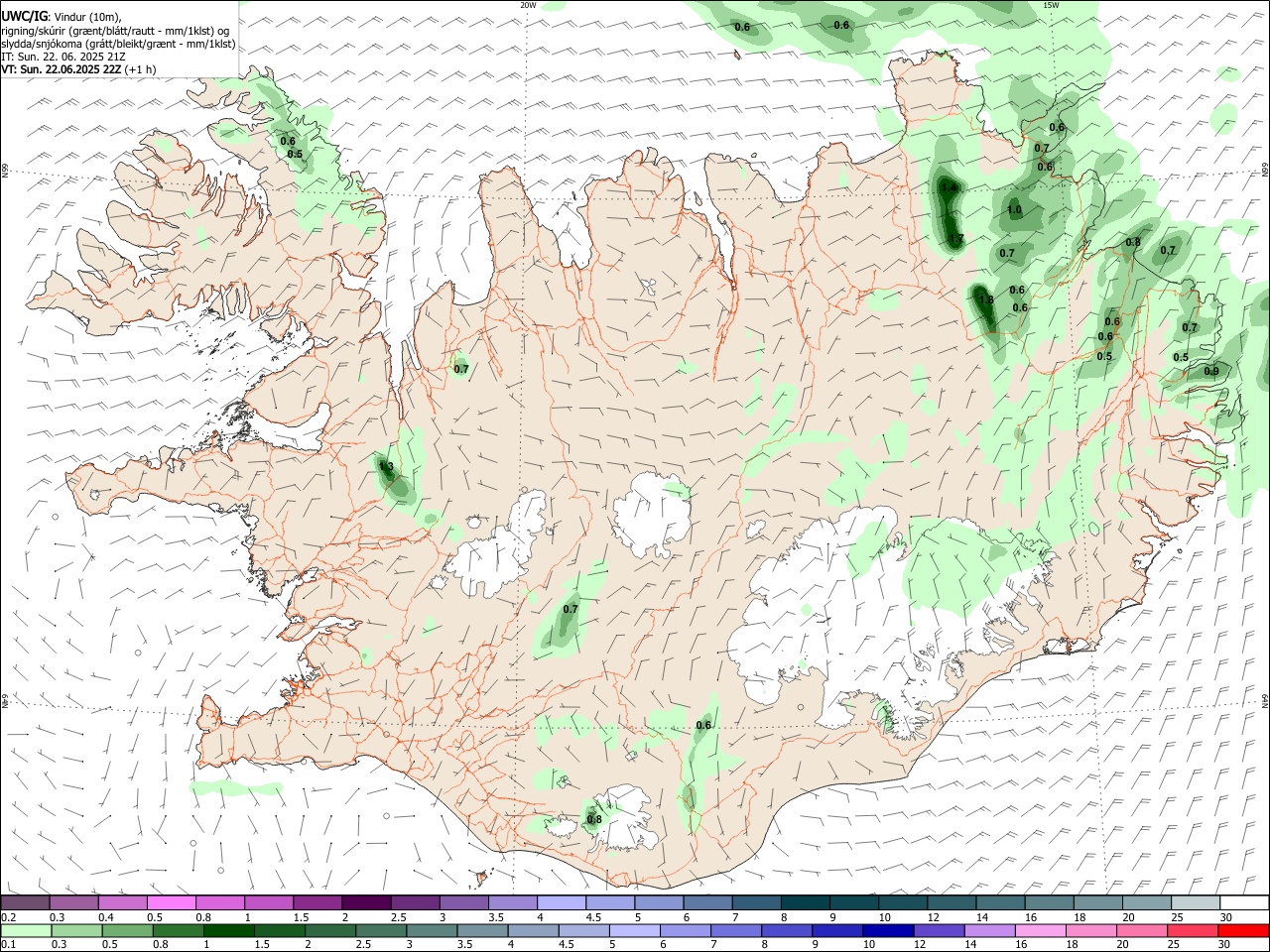Pick the dull purple 0.2 swatch in the upper legend
The width and height of the screenshot is (1270, 952).
click(x=25, y=902)
